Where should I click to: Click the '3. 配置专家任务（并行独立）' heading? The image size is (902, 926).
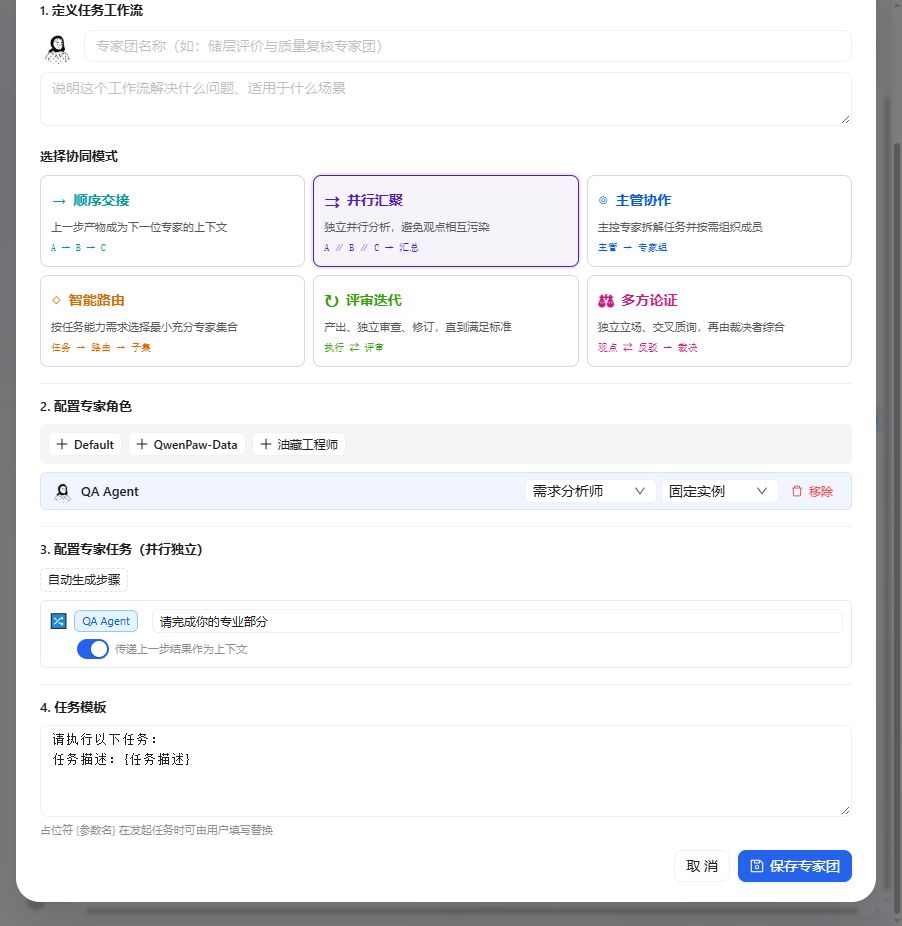click(121, 549)
